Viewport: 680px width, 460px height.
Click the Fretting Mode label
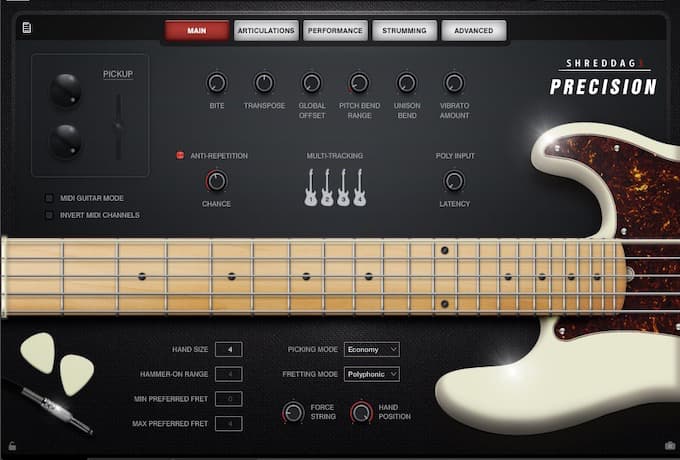[310, 374]
